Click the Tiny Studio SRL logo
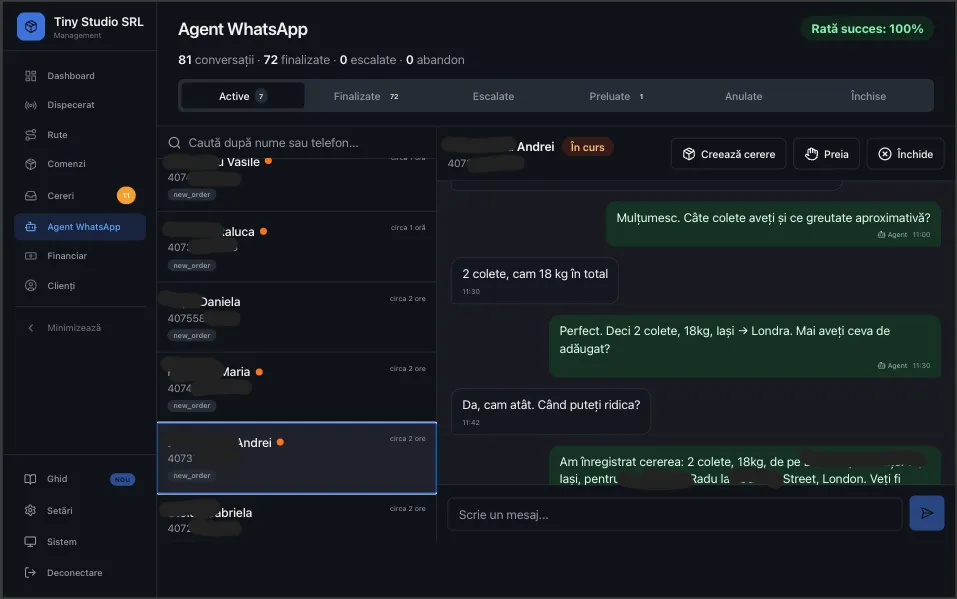 (x=30, y=26)
